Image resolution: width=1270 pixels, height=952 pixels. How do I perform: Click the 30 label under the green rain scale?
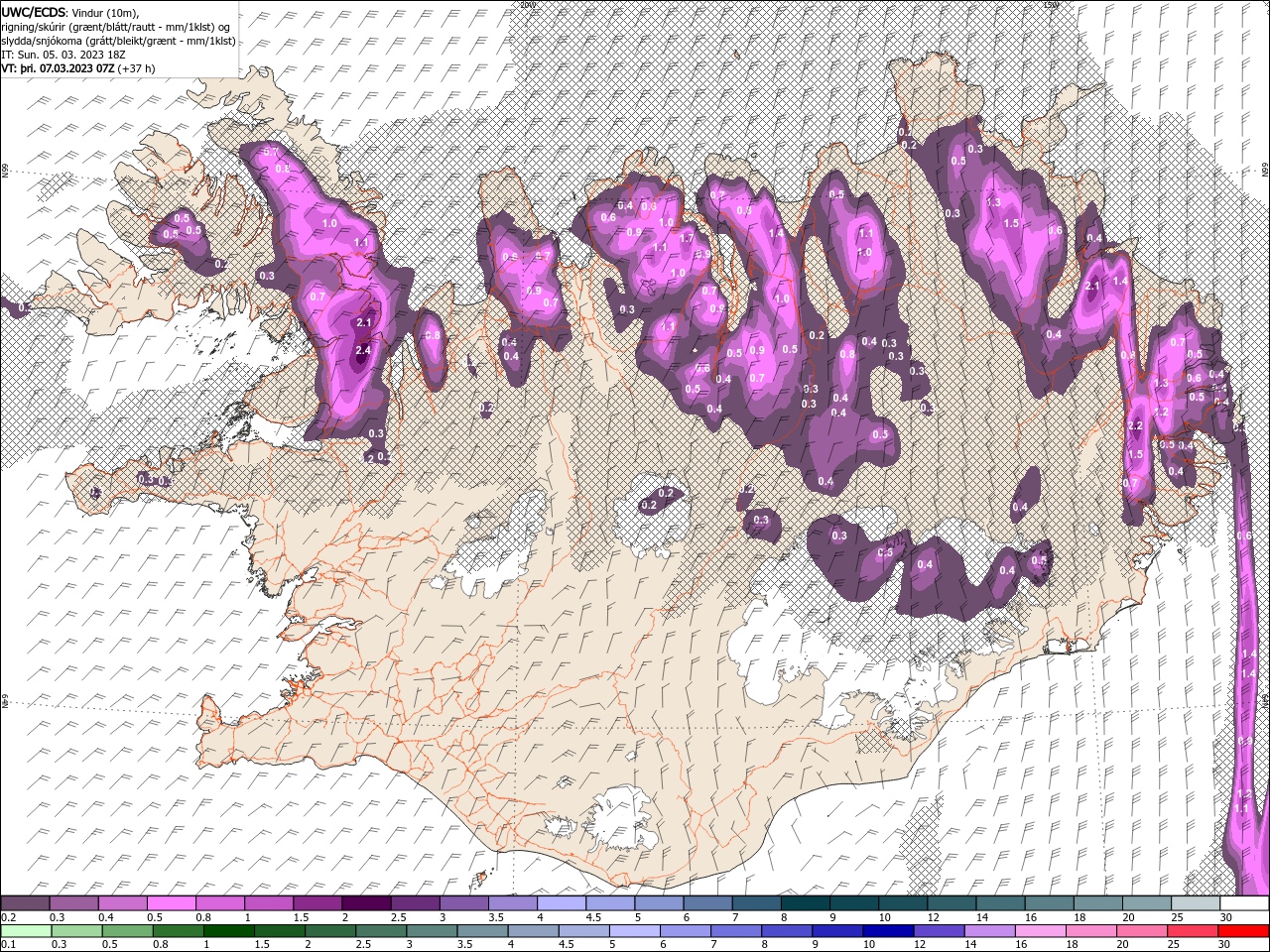tap(1223, 945)
